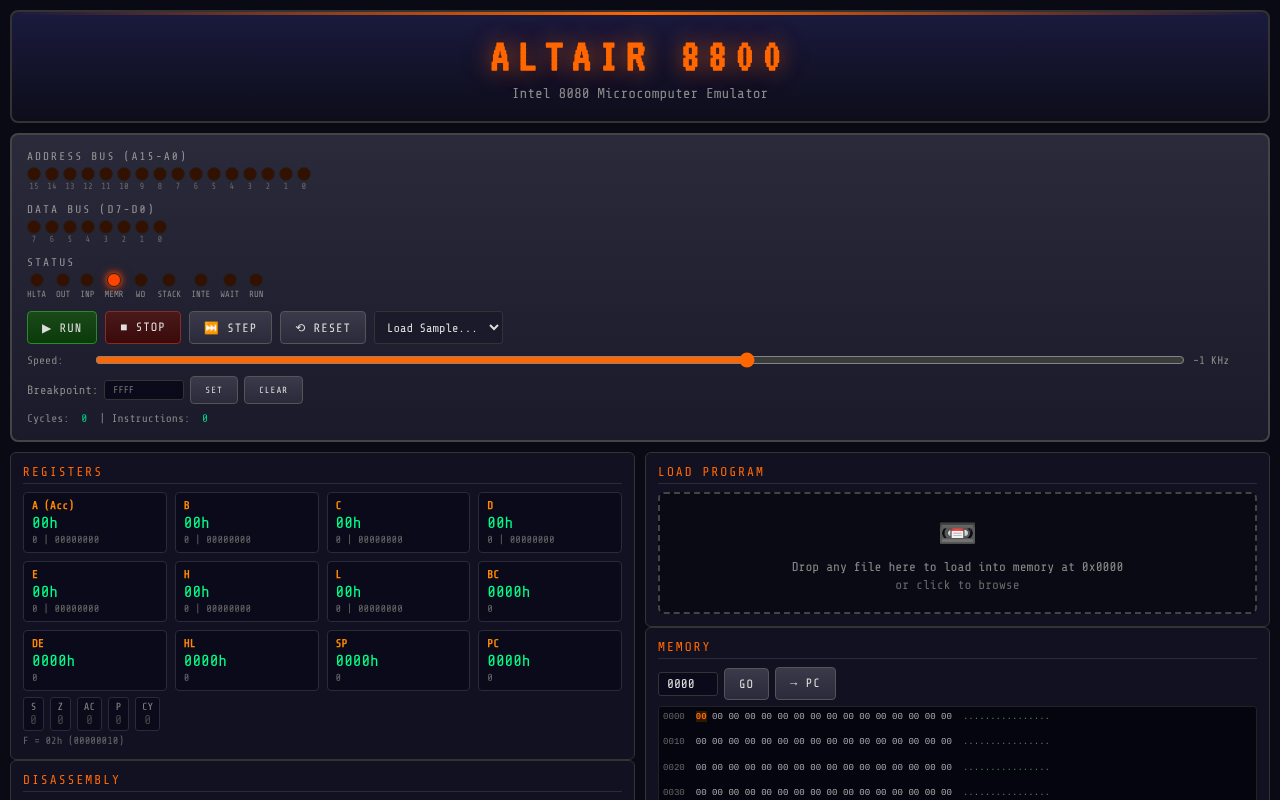The width and height of the screenshot is (1280, 800).
Task: Click the Instructions counter value
Action: (x=205, y=419)
